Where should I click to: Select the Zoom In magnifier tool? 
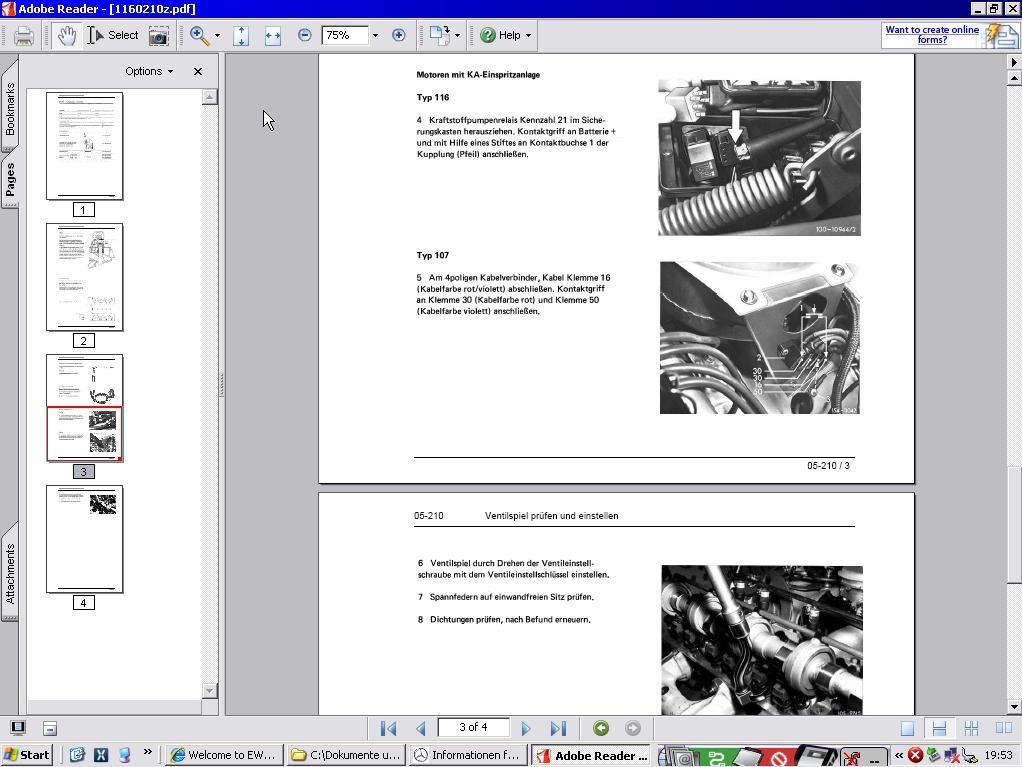pyautogui.click(x=199, y=36)
